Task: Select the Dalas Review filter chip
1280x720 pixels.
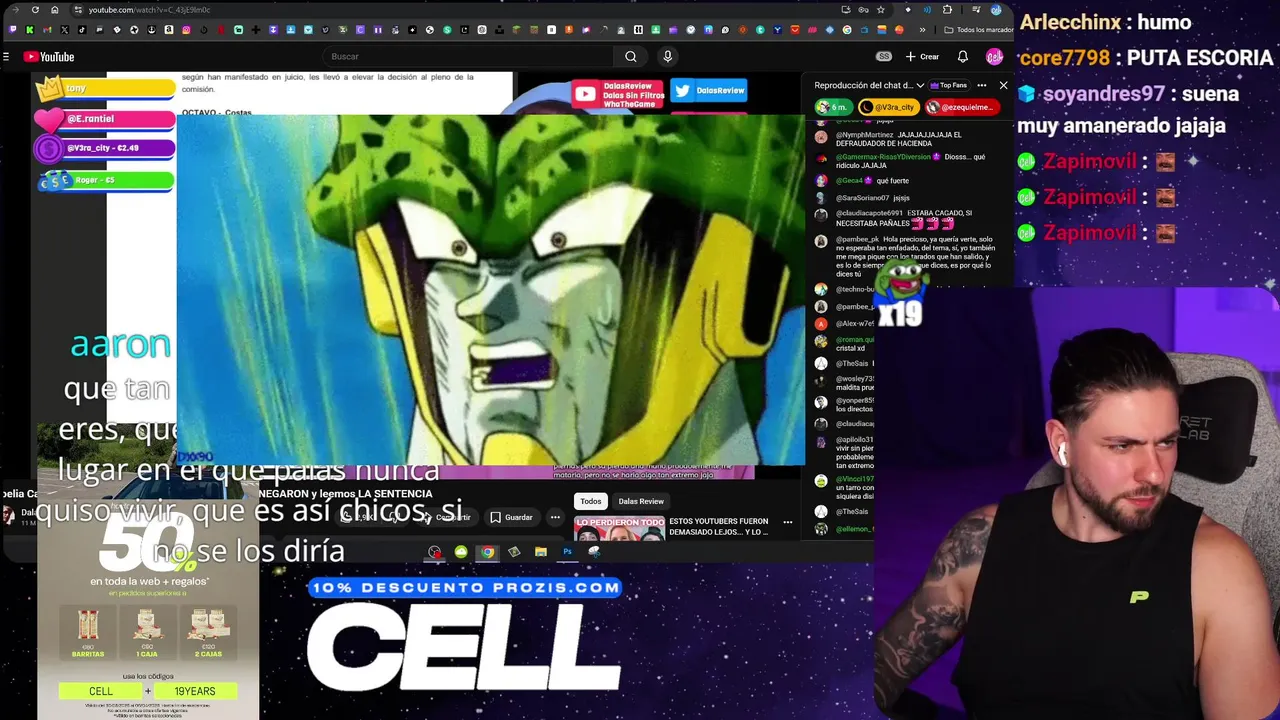Action: pos(641,501)
